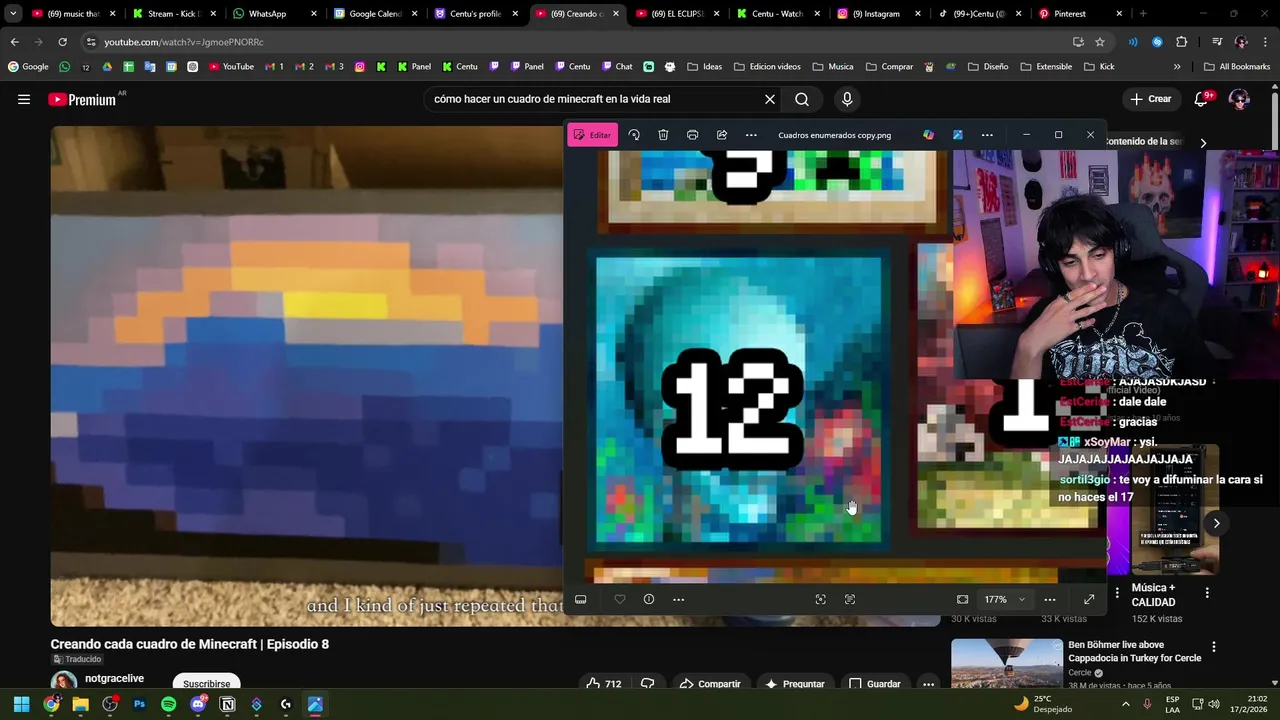The height and width of the screenshot is (720, 1280).
Task: Show file info in Photos viewer
Action: pos(649,599)
